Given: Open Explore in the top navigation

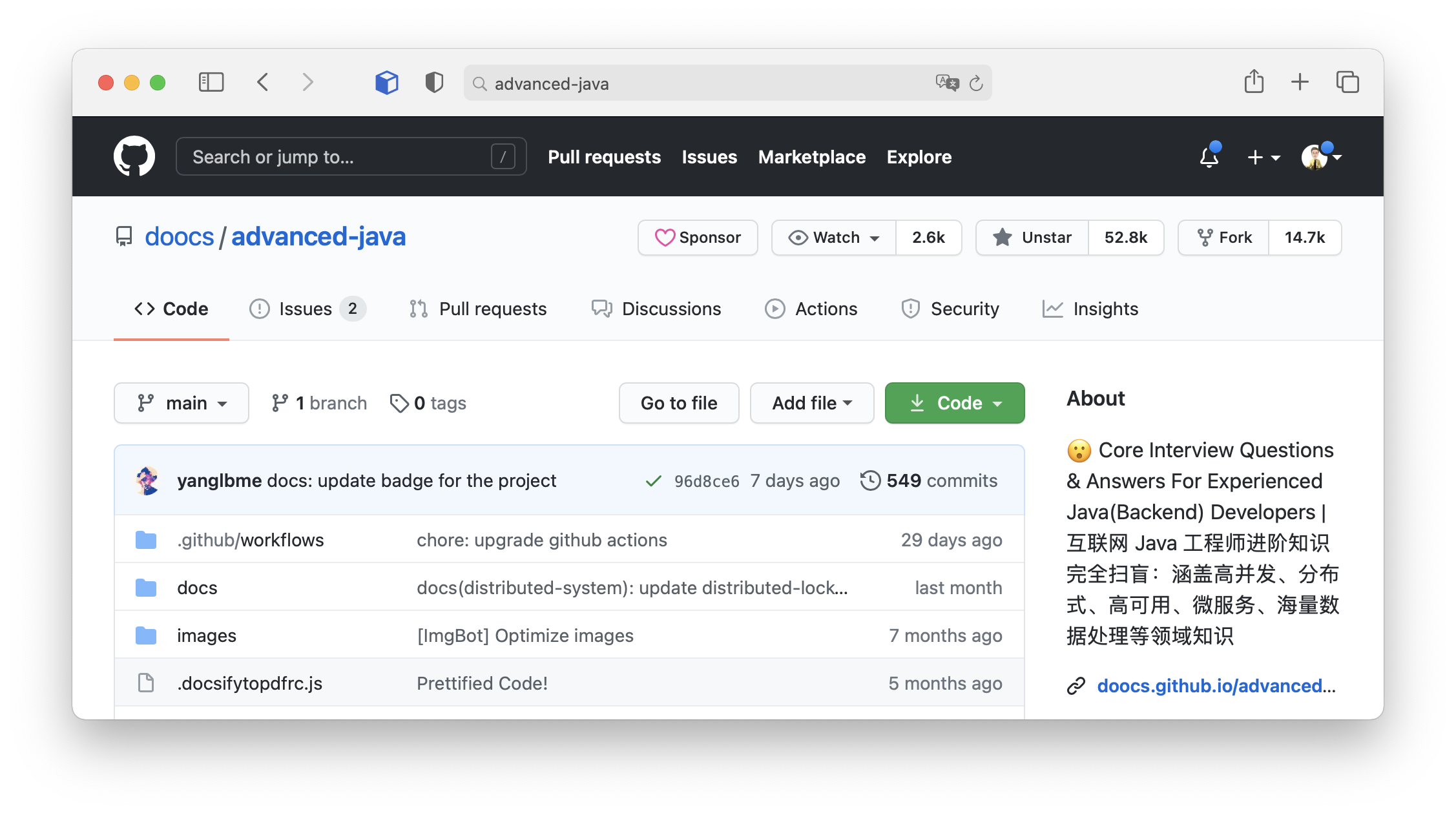Looking at the screenshot, I should click(x=919, y=157).
